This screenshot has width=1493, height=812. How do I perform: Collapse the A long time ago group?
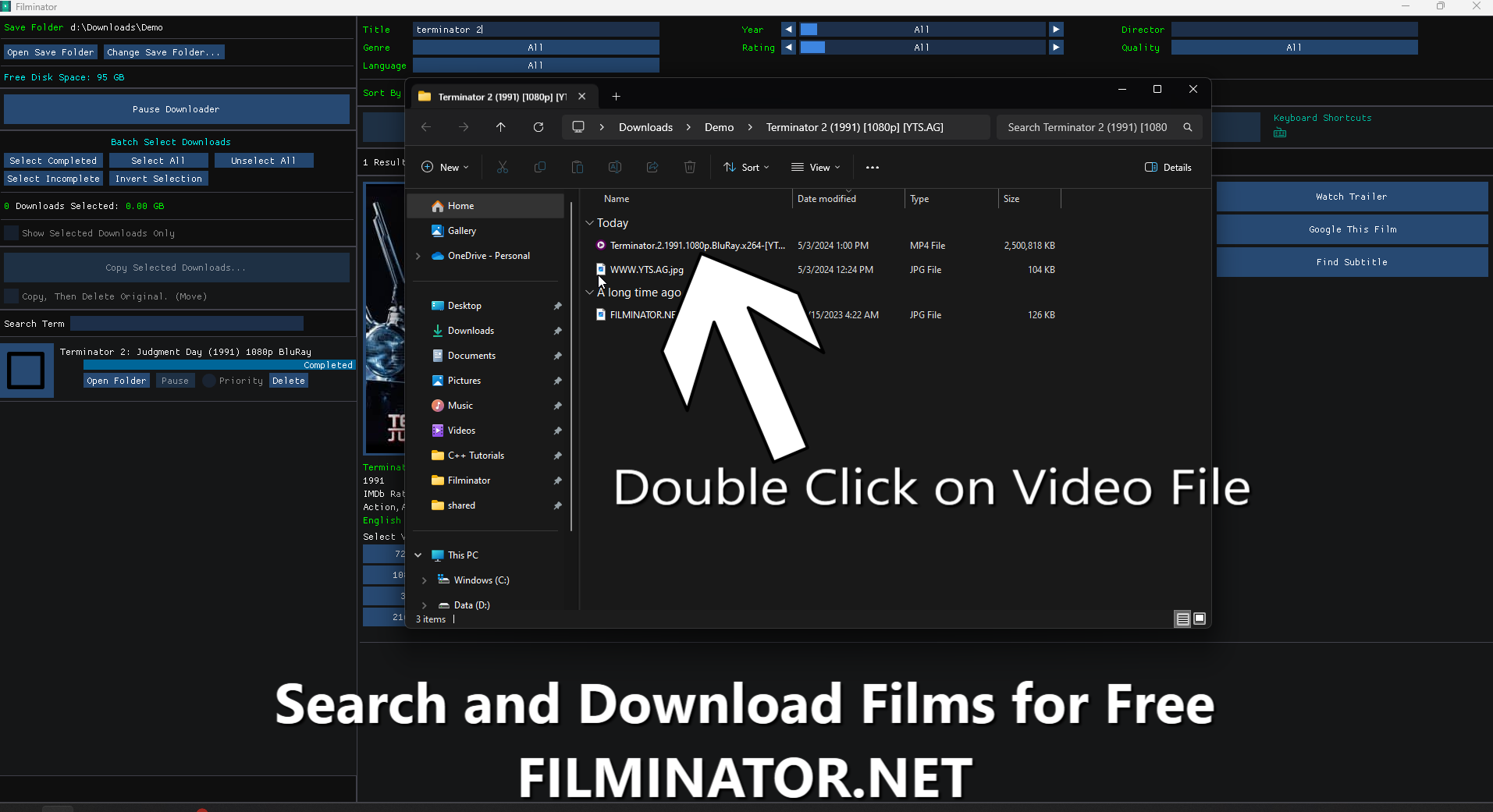(x=589, y=293)
